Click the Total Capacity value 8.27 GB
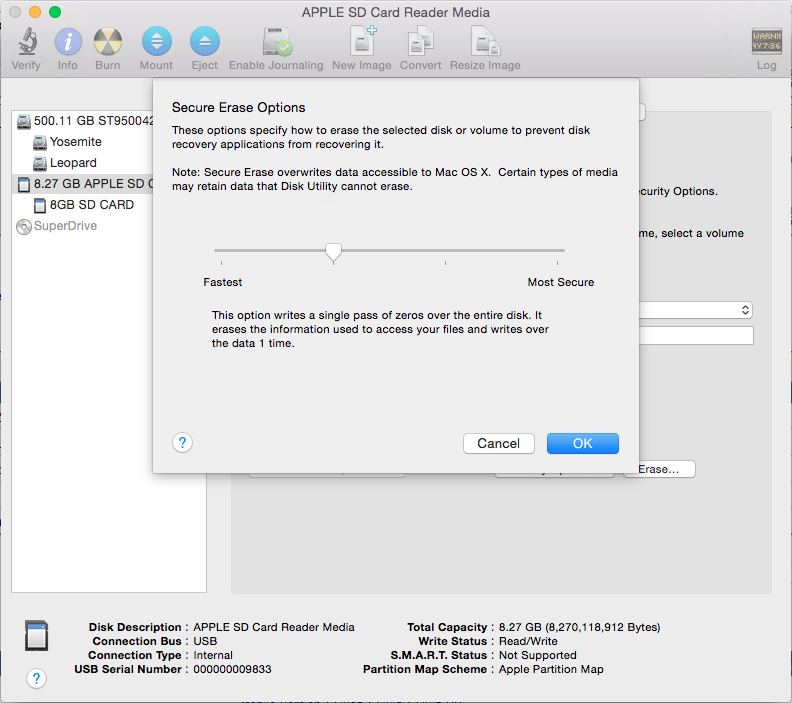 point(579,627)
